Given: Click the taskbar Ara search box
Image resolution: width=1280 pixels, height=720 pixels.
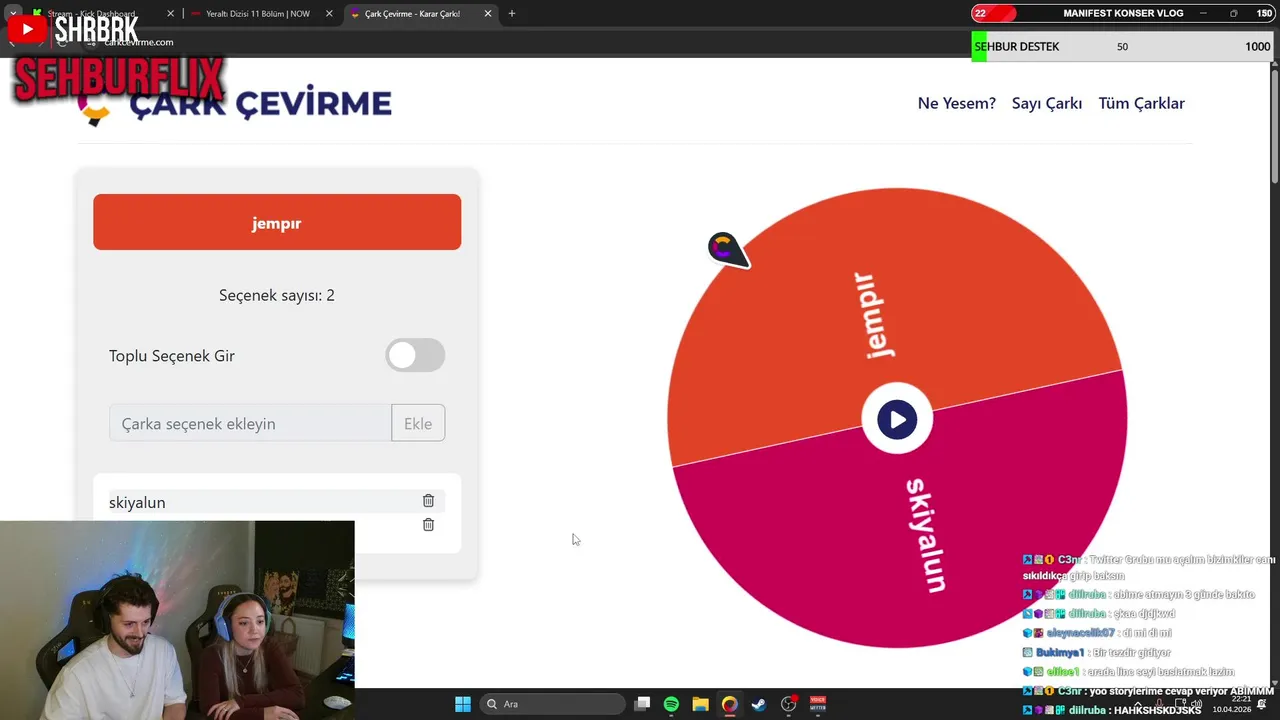Looking at the screenshot, I should (552, 704).
